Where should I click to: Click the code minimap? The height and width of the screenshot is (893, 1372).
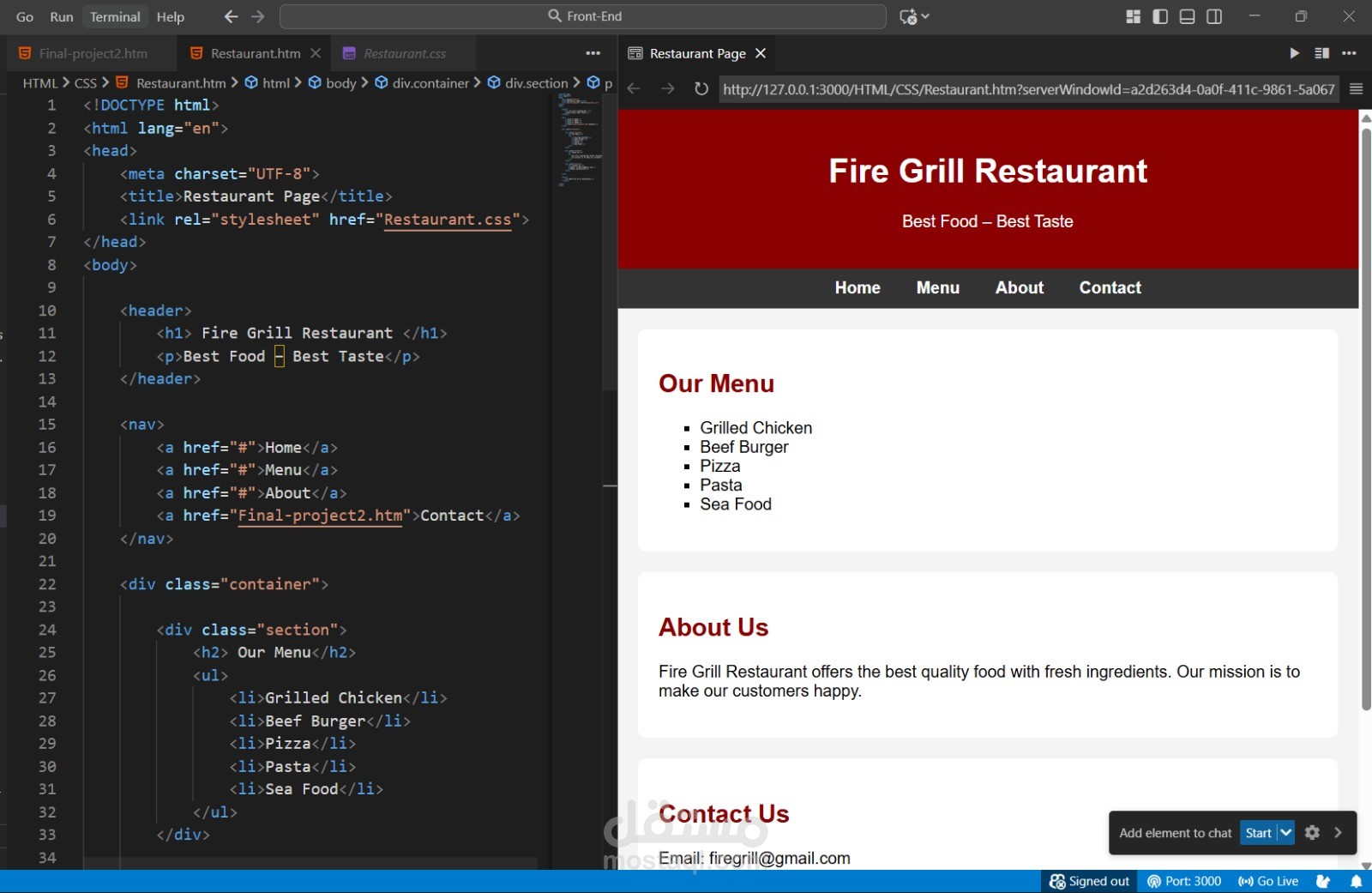tap(580, 142)
